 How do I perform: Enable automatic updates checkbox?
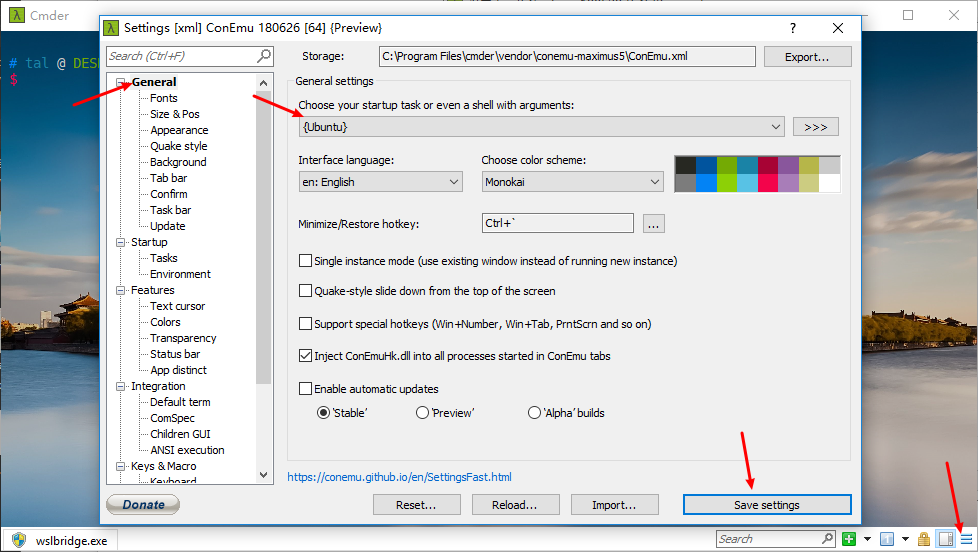(305, 389)
